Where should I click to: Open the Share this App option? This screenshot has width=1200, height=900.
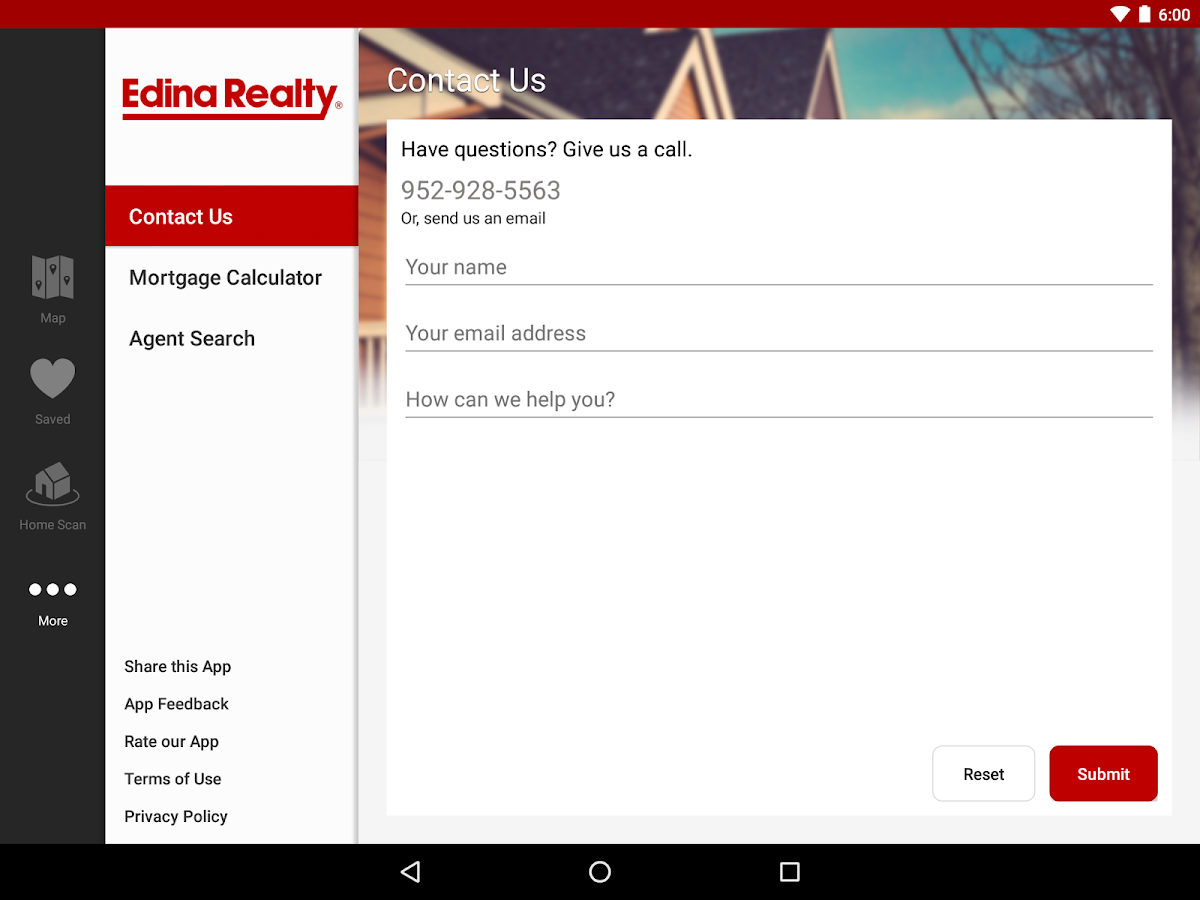[x=177, y=666]
